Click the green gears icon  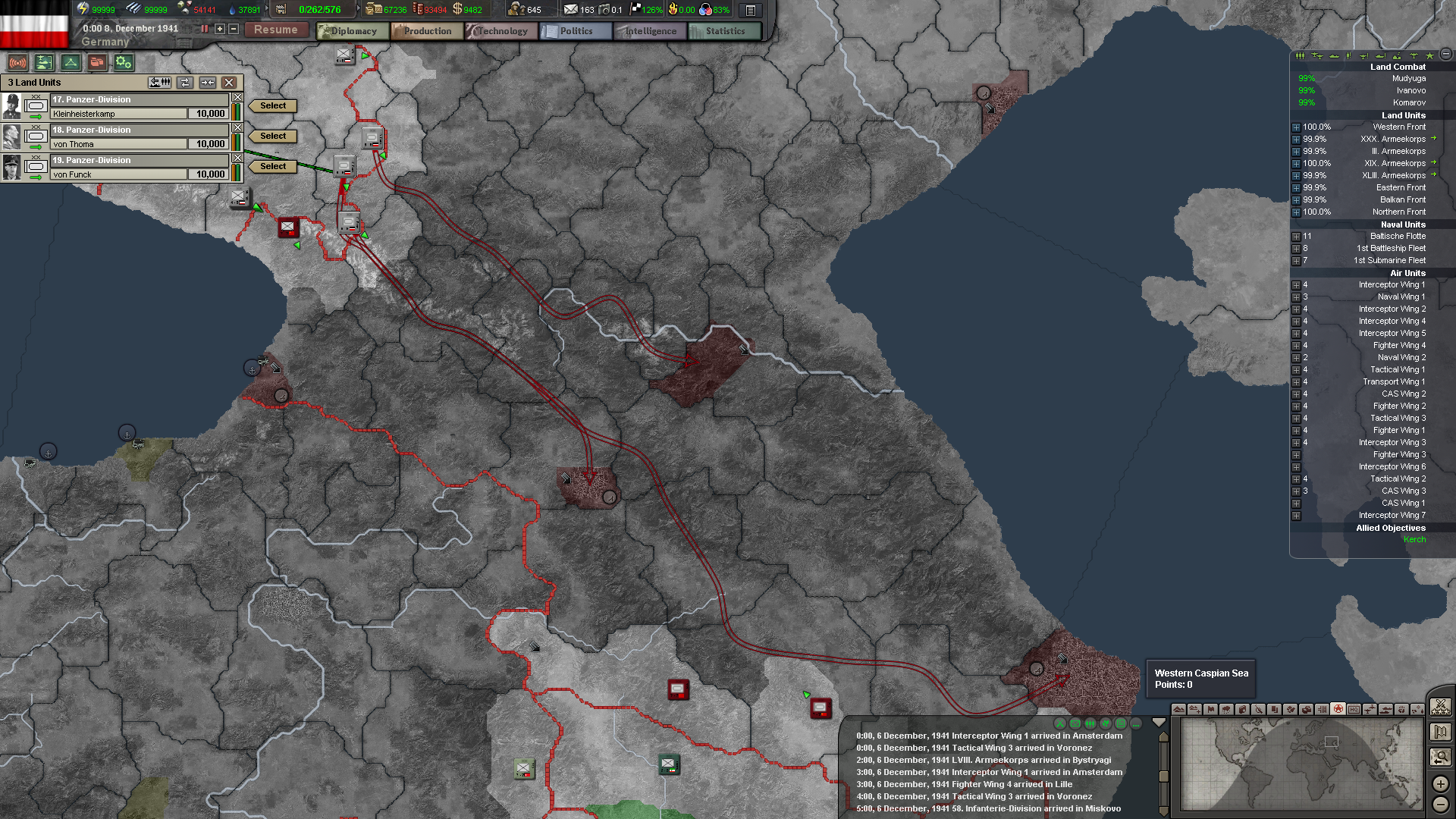tap(124, 63)
